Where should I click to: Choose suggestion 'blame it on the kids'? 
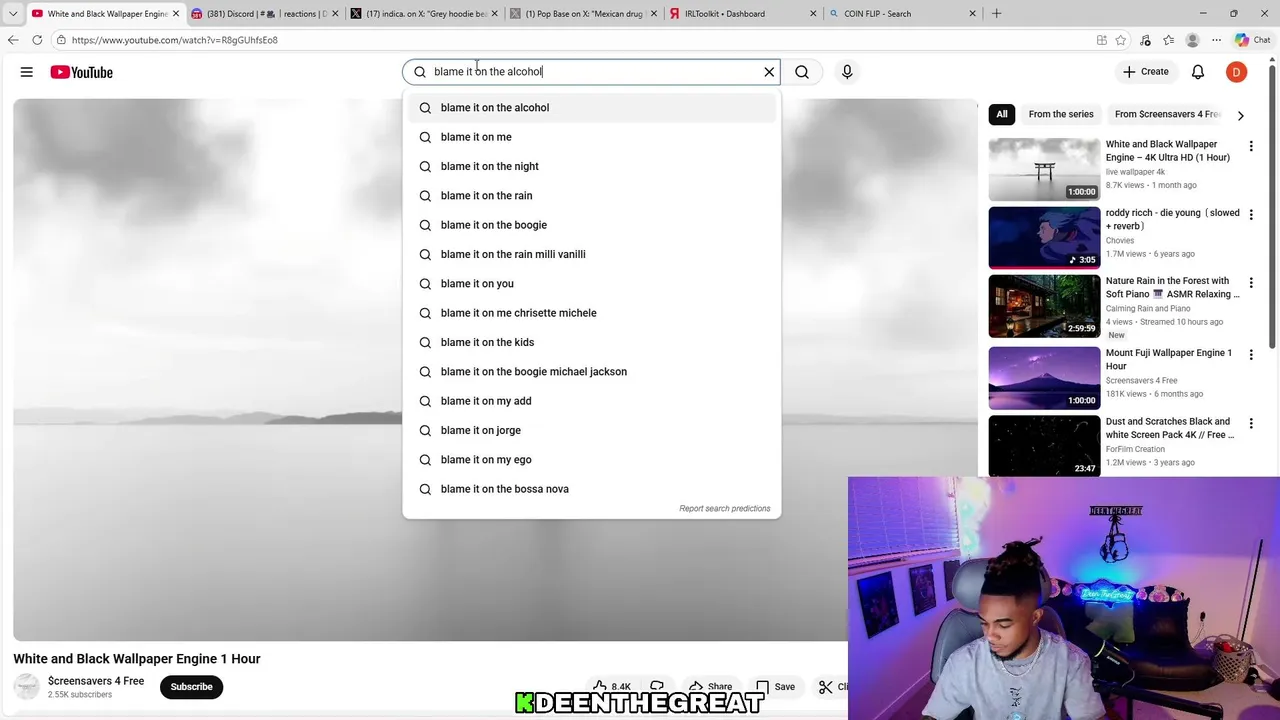coord(591,342)
